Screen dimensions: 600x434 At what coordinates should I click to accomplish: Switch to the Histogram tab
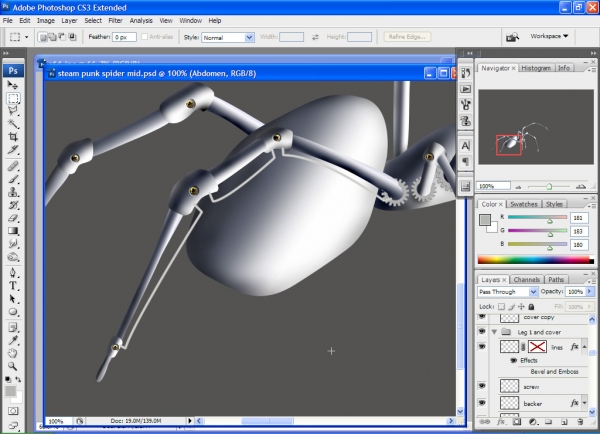click(x=536, y=68)
